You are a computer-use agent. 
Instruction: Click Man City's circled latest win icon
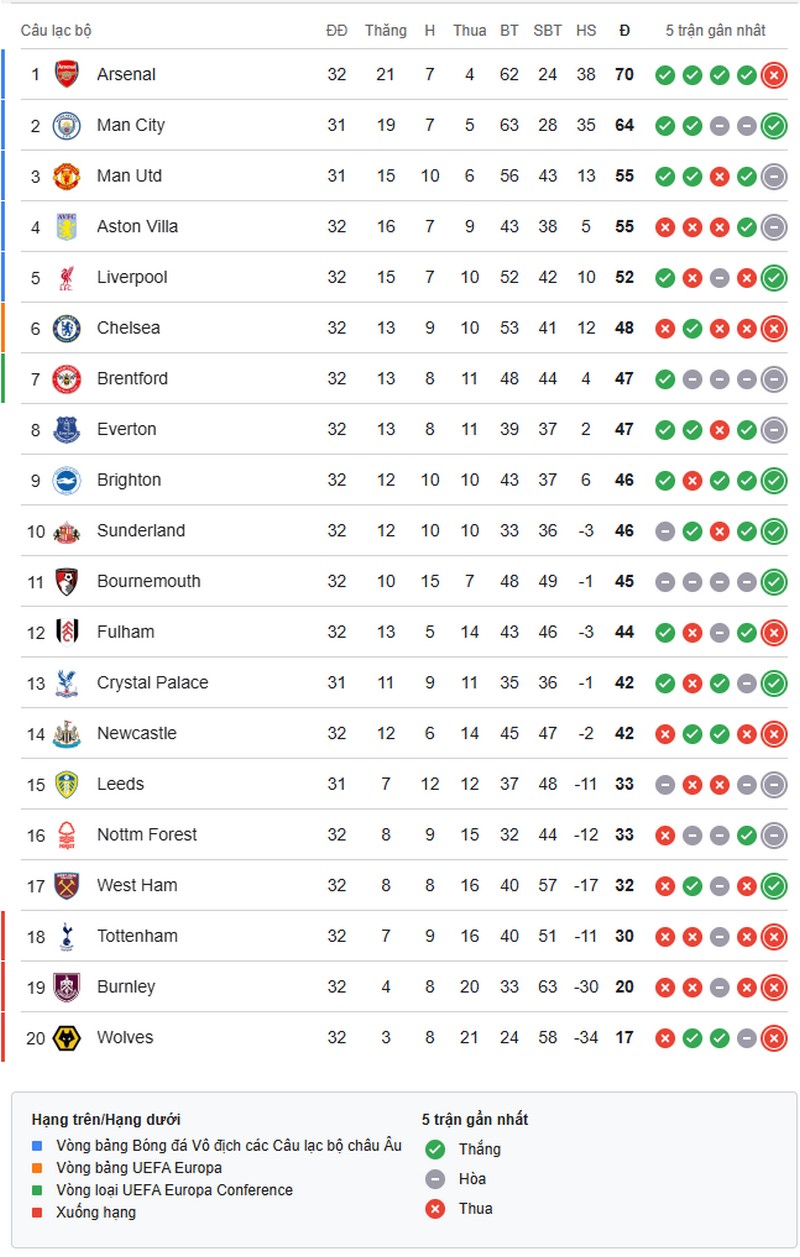click(773, 126)
